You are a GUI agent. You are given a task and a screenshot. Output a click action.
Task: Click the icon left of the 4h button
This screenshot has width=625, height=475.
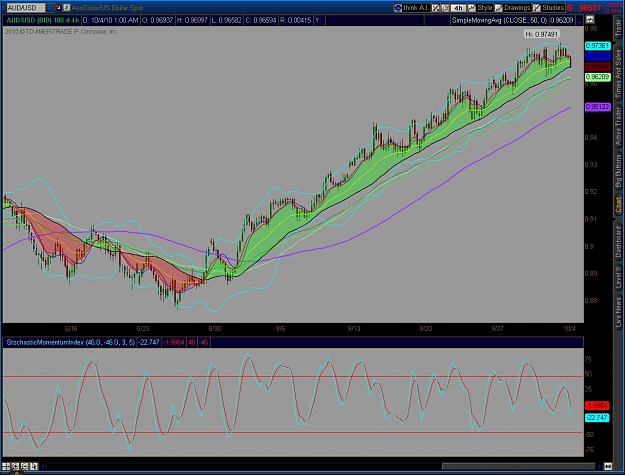coord(446,8)
